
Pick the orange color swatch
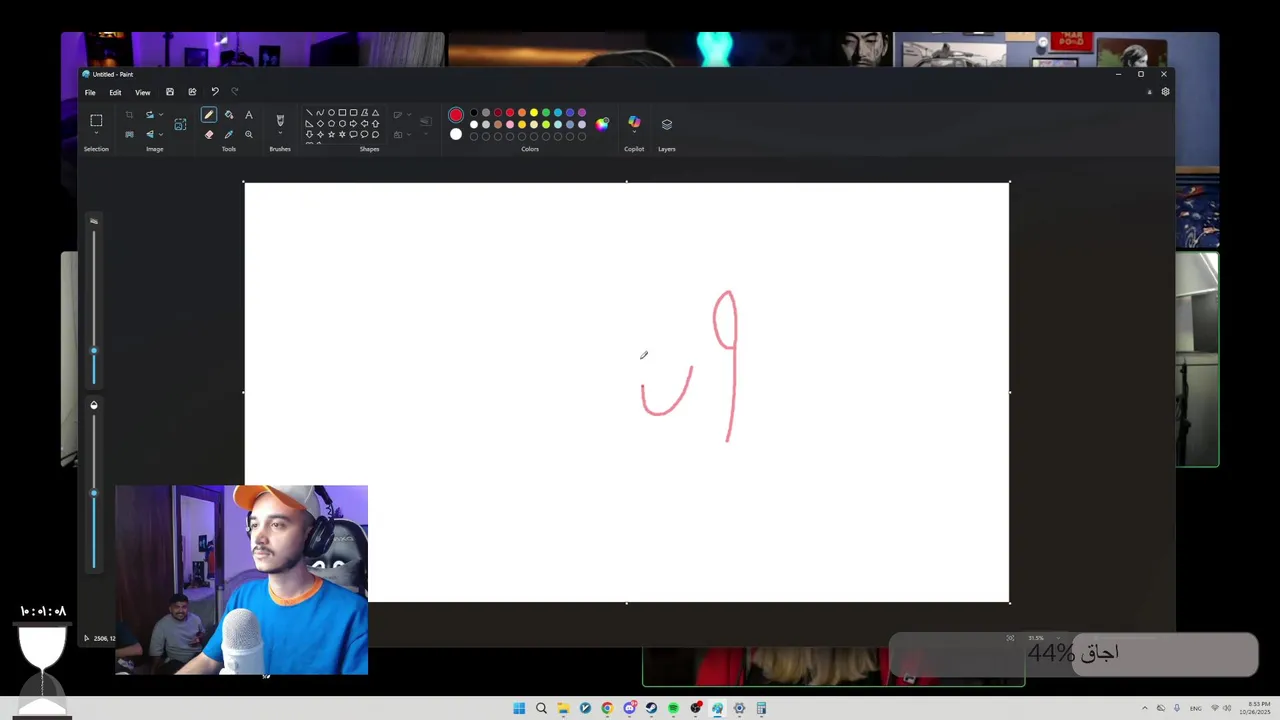[522, 113]
